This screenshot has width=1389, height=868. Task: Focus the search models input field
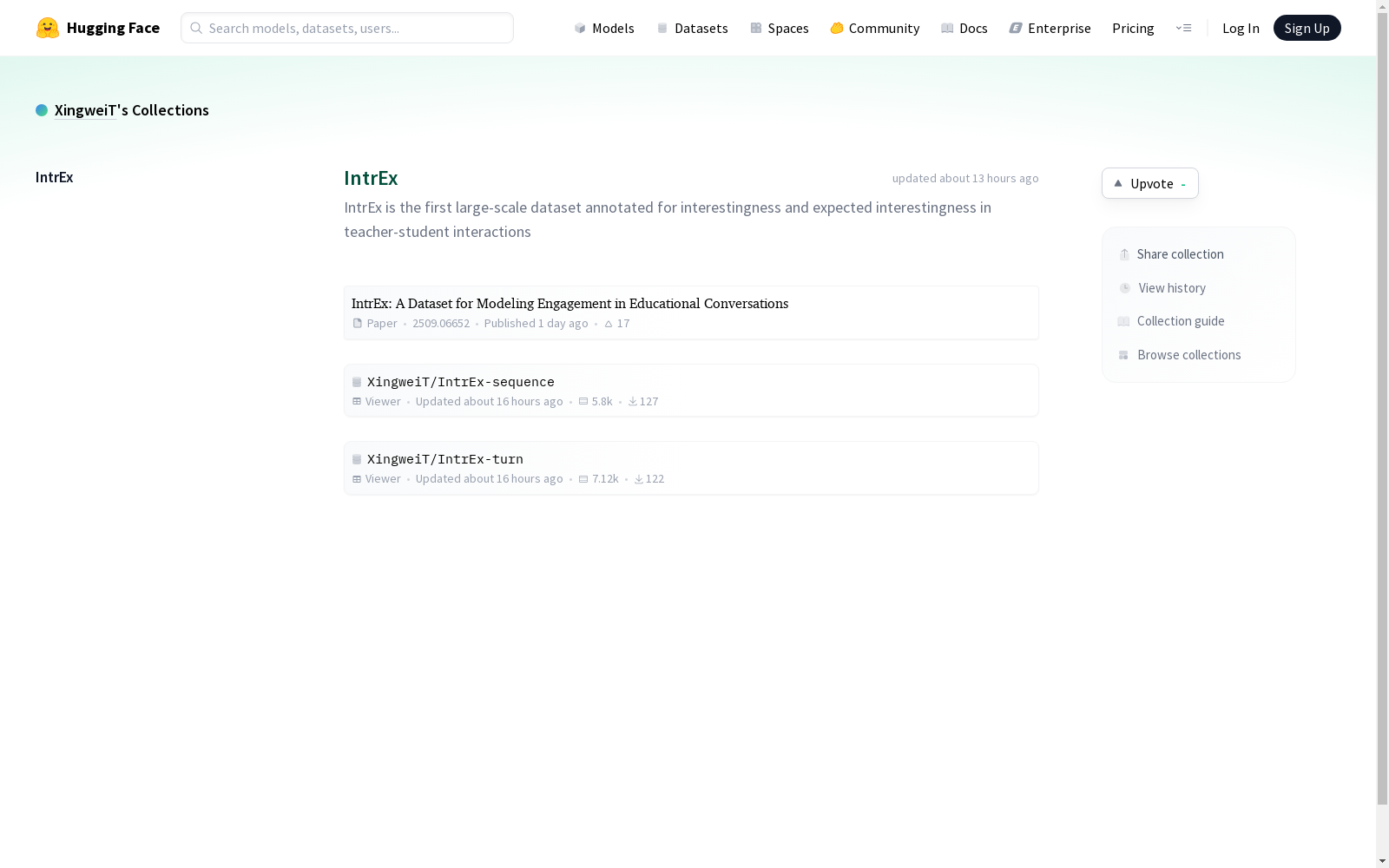click(347, 28)
